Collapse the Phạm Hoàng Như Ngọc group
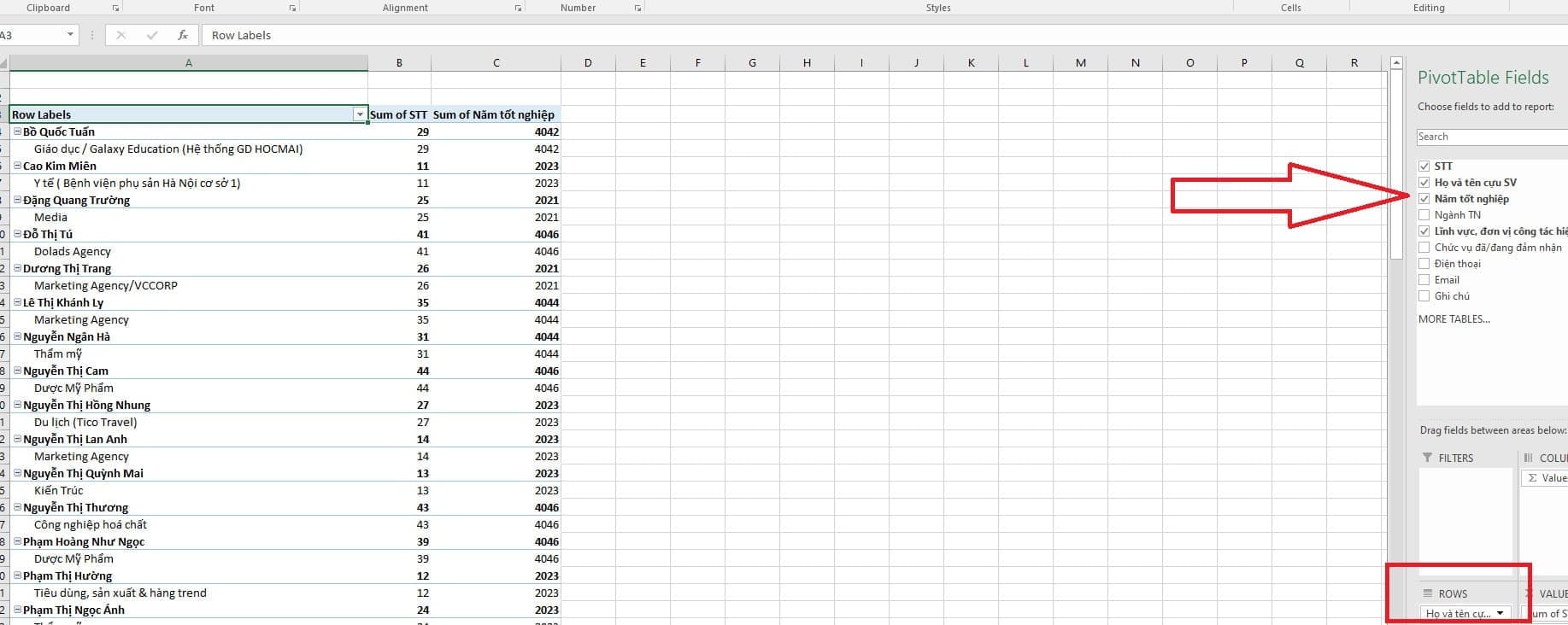 pyautogui.click(x=17, y=541)
